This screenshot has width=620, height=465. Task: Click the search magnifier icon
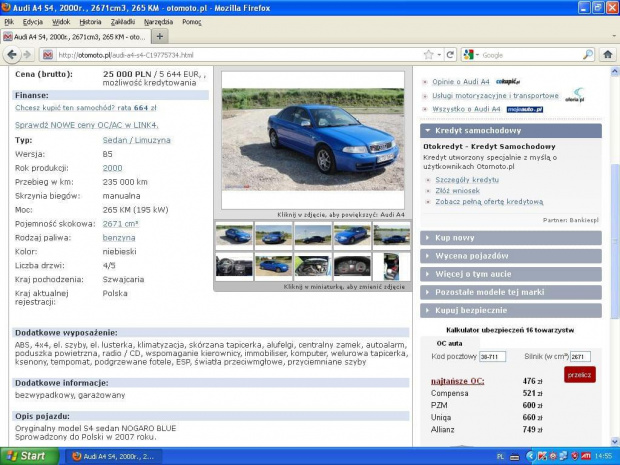[588, 55]
